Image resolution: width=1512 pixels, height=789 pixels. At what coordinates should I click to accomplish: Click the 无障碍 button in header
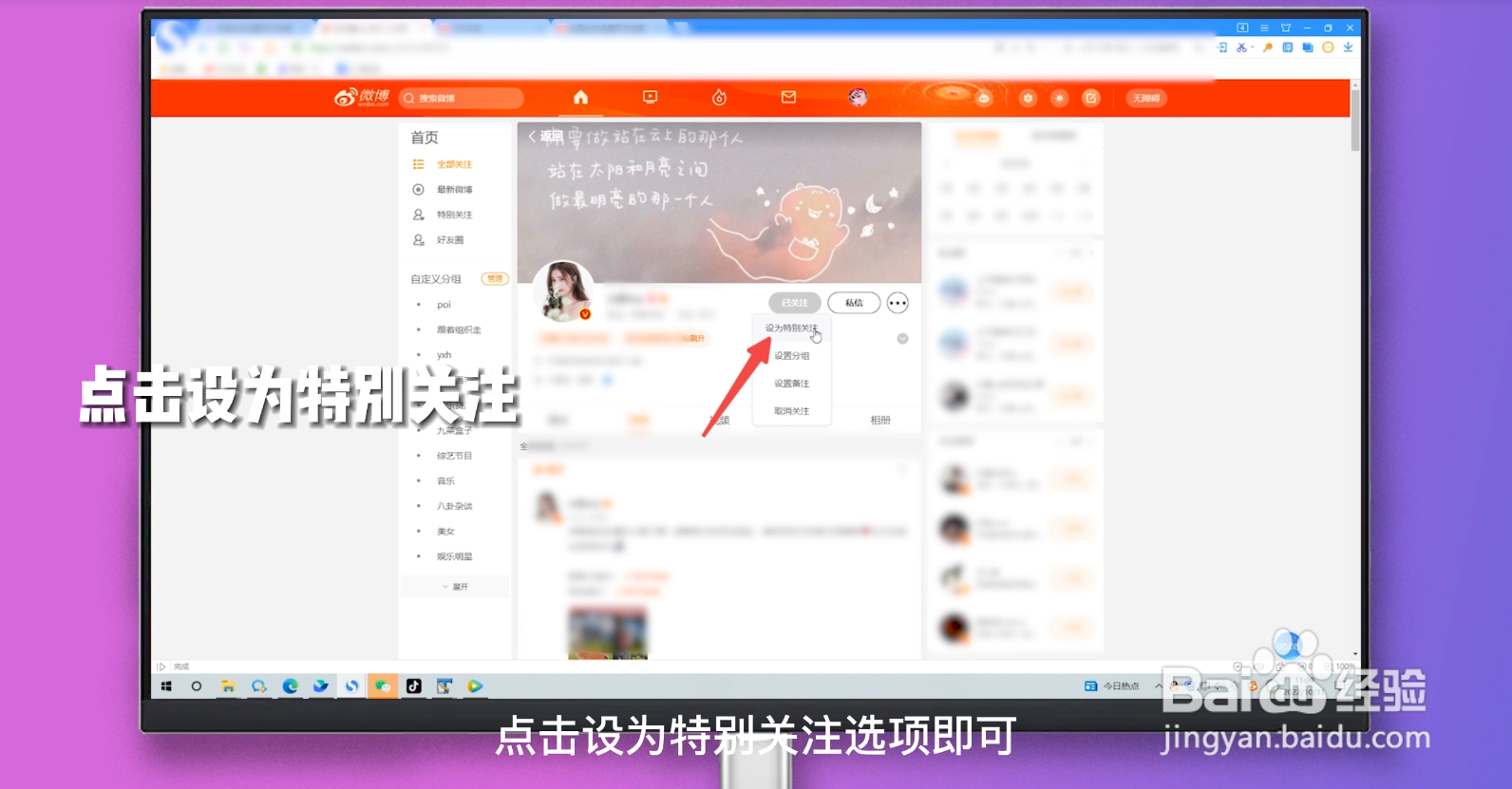1146,98
